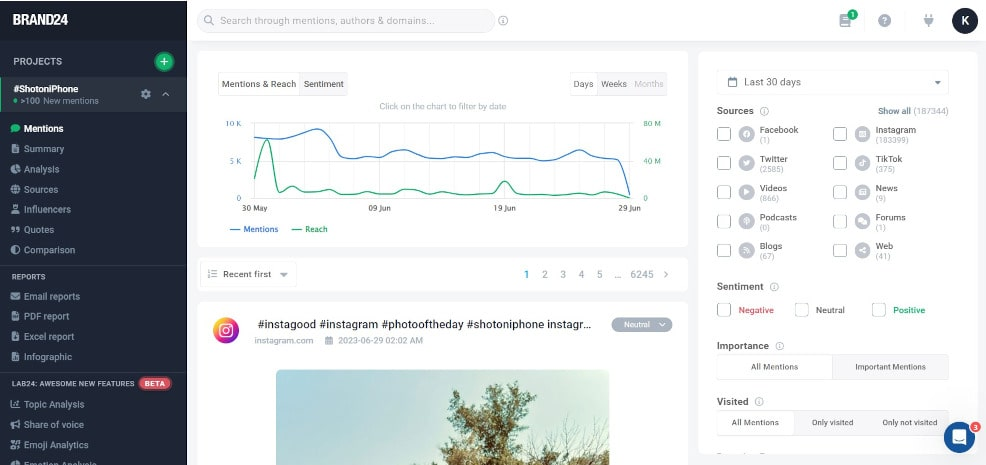This screenshot has width=986, height=465.
Task: Open the K user avatar menu
Action: [965, 21]
